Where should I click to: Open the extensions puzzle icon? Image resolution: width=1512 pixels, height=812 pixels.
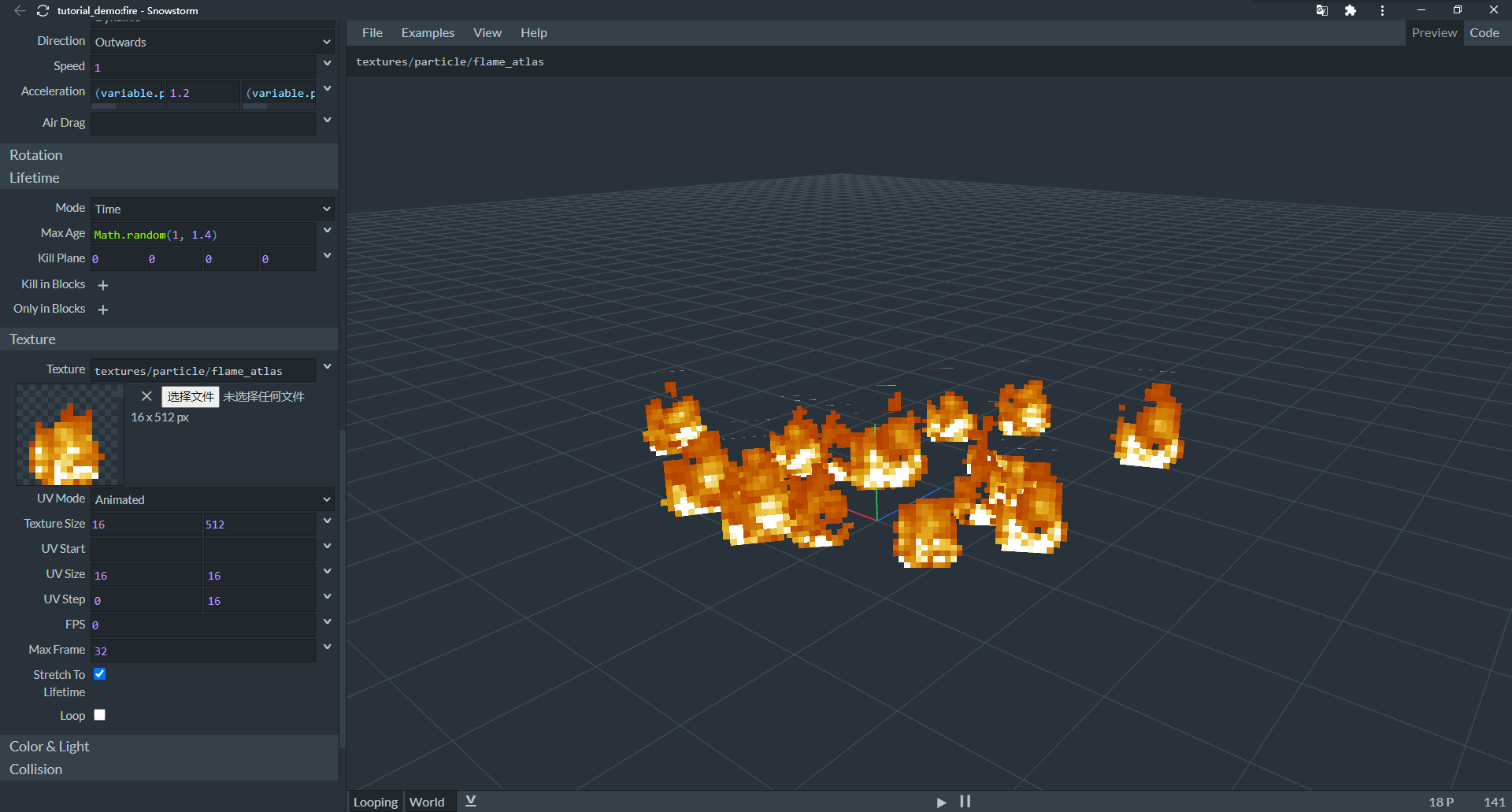point(1351,10)
